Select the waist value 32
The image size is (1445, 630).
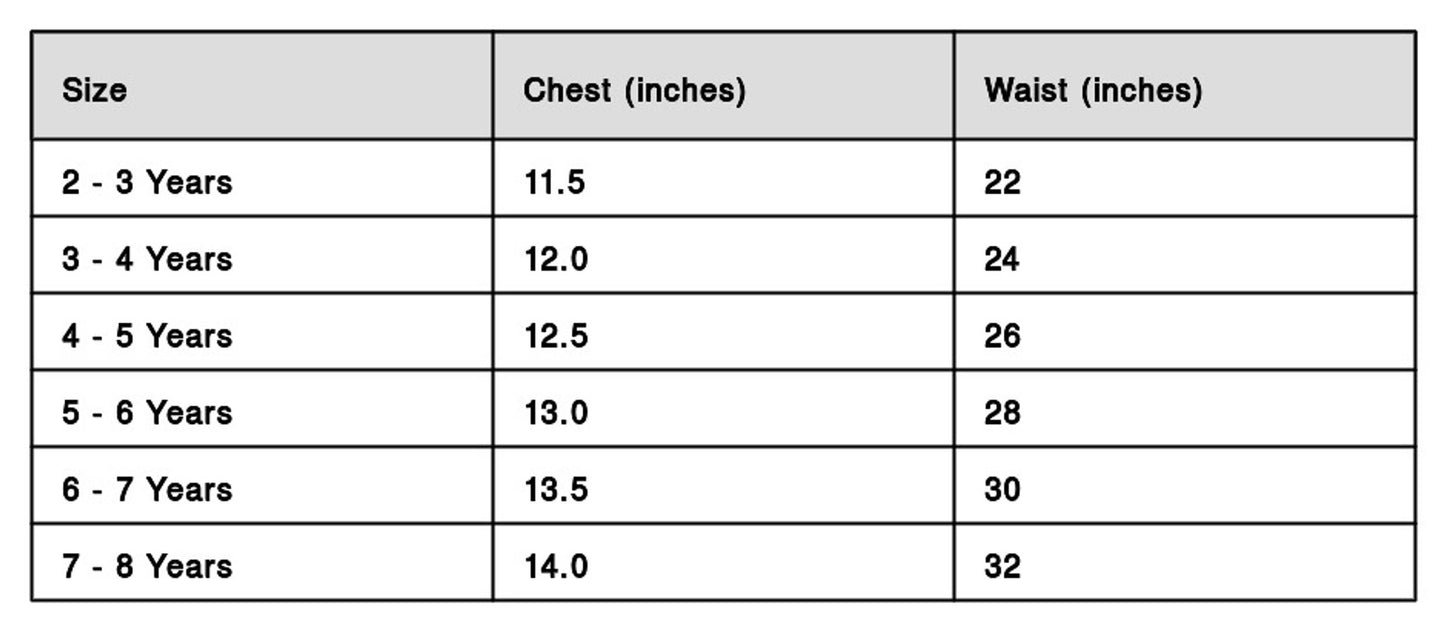point(1002,566)
